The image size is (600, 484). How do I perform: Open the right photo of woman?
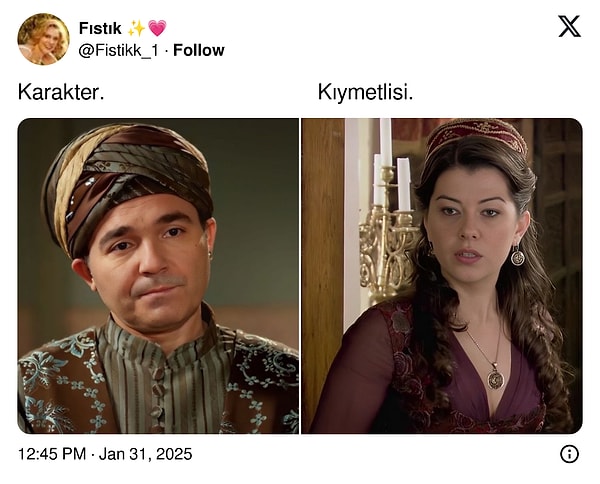442,276
